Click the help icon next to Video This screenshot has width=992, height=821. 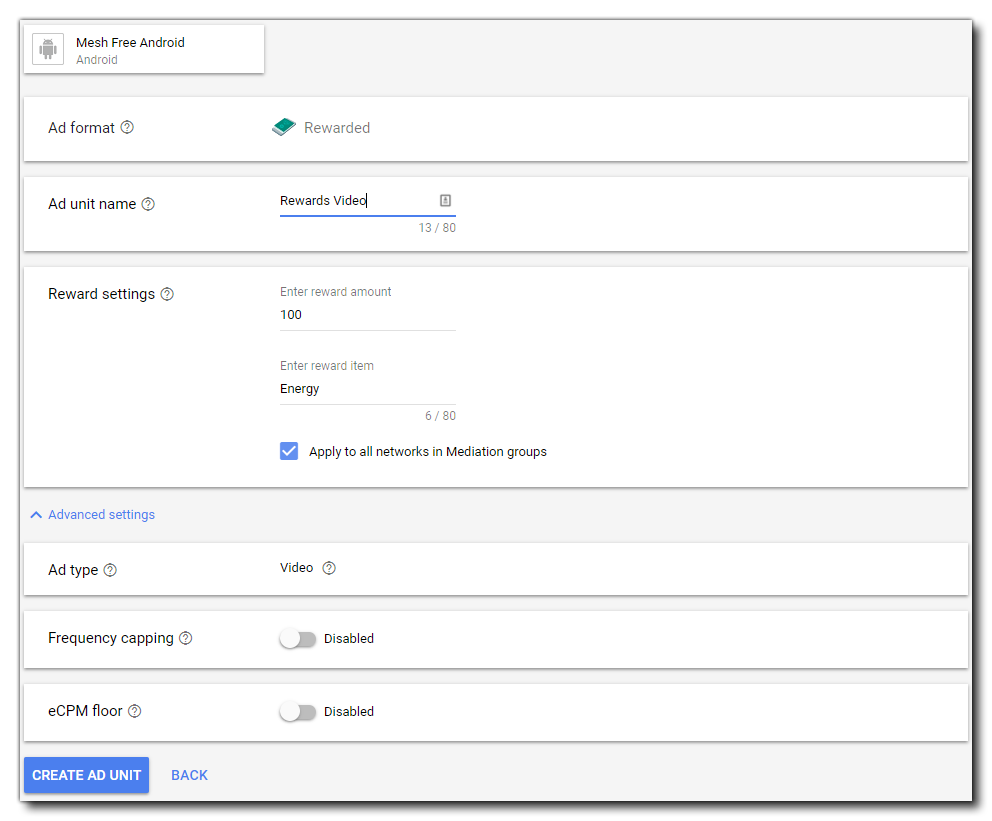tap(329, 568)
